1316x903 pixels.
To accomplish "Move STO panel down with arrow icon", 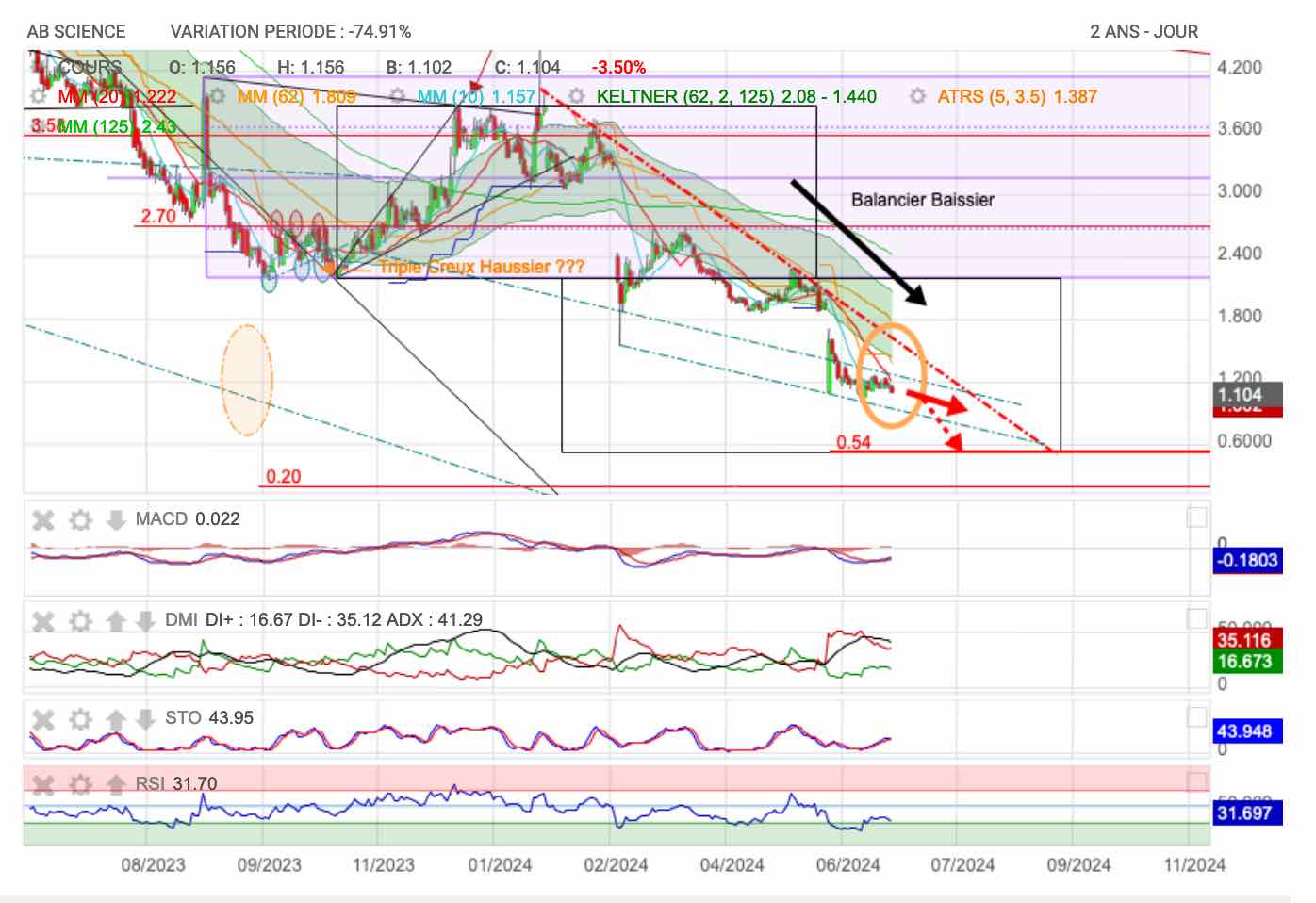I will pos(145,719).
